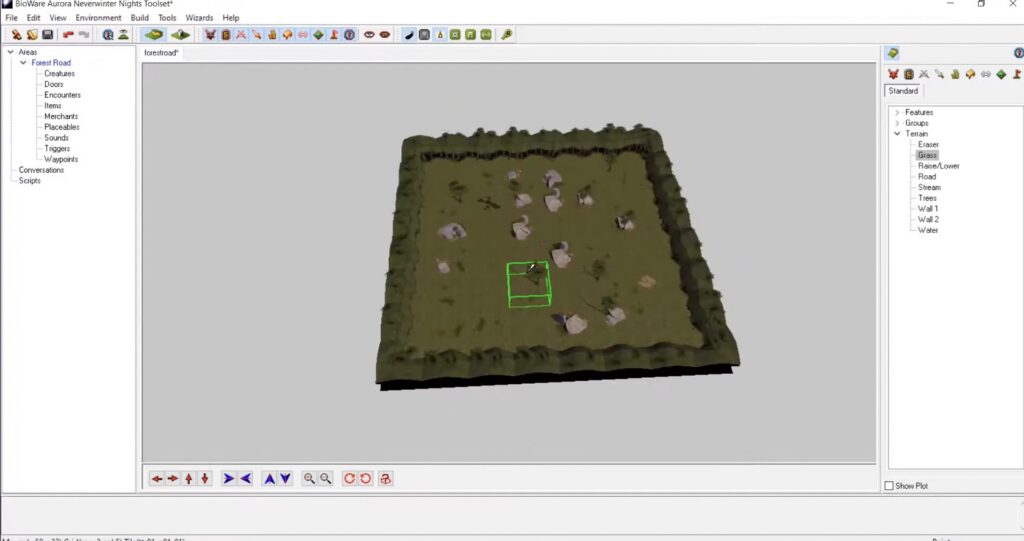Switch to the forestroad area tab

161,53
